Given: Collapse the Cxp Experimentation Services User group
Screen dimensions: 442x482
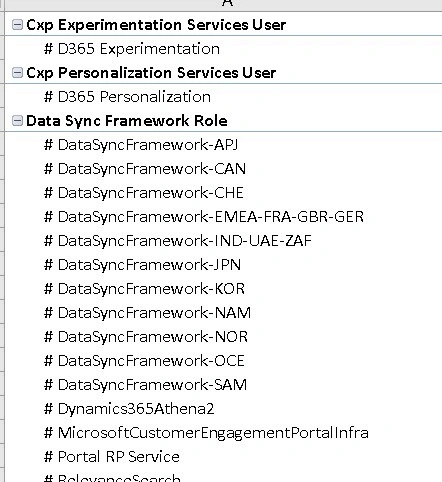Looking at the screenshot, I should [17, 25].
